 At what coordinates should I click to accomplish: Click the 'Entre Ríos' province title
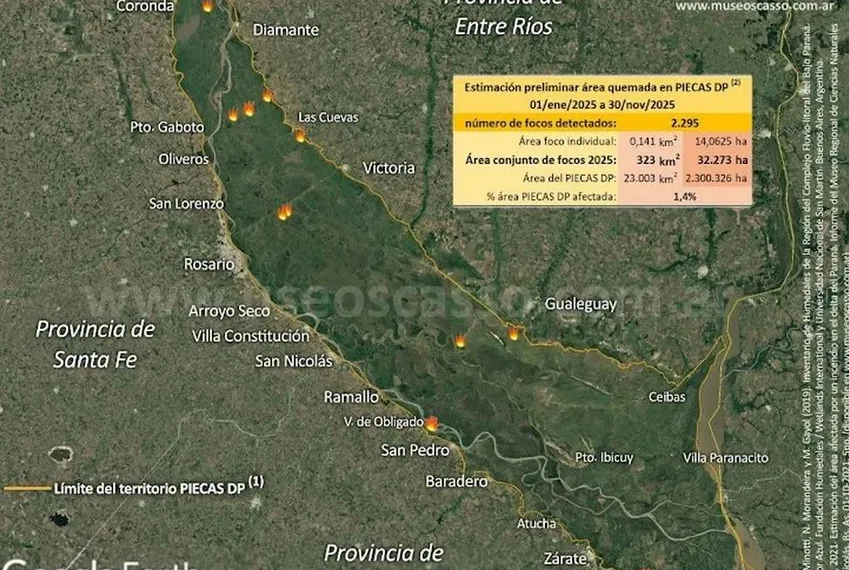click(504, 27)
